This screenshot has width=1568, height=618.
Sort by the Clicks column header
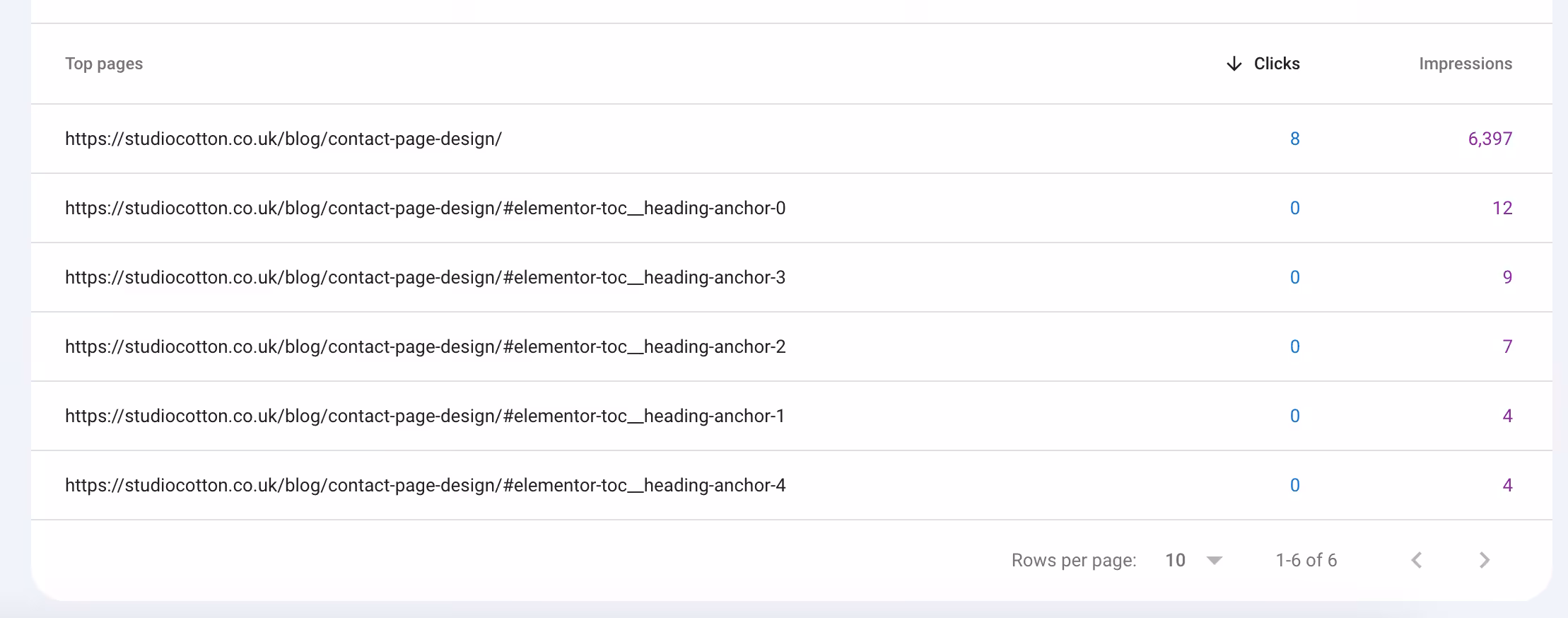1276,64
